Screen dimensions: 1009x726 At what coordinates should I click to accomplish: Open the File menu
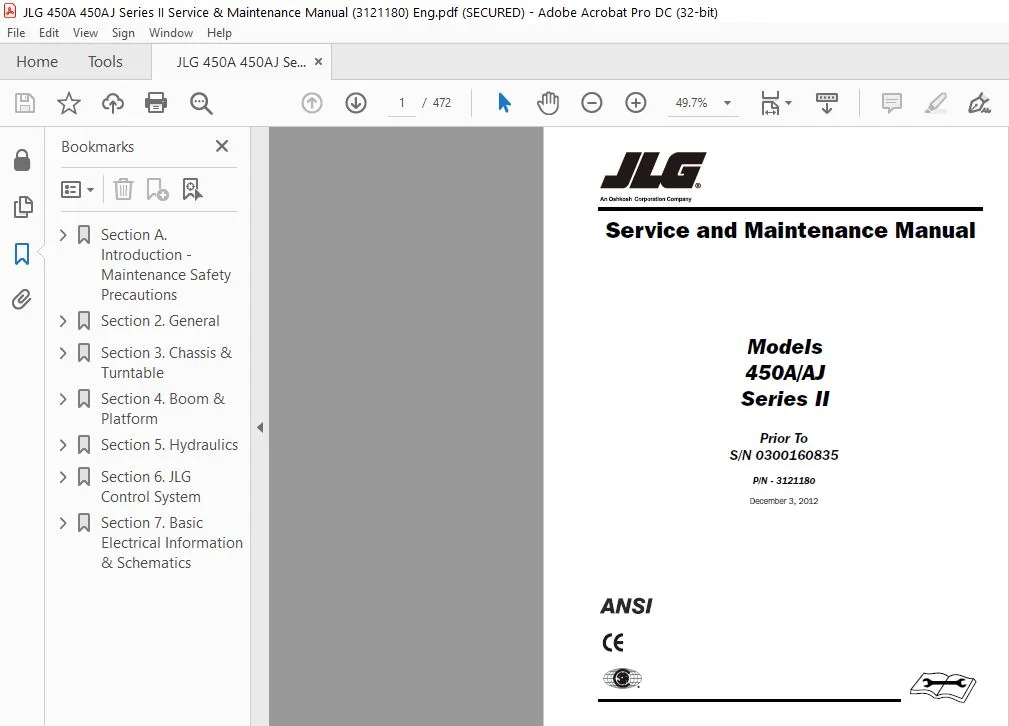coord(16,33)
